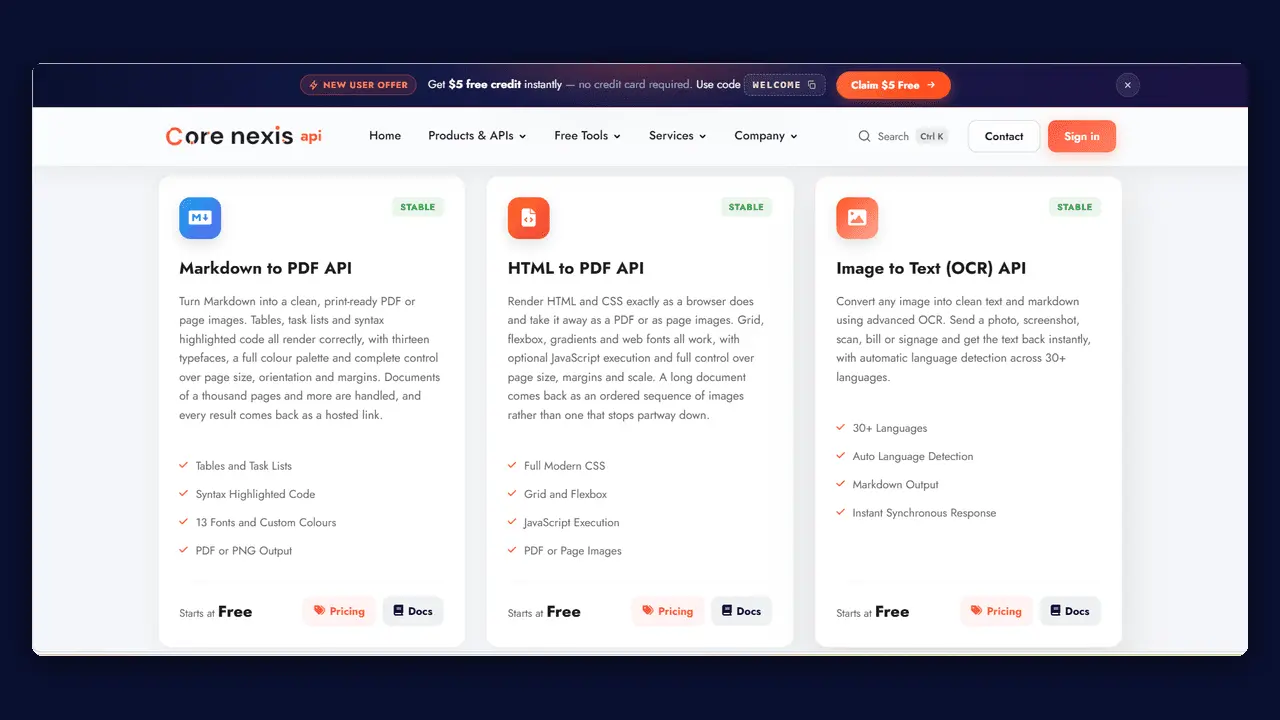The image size is (1280, 720).
Task: Click the HTML to PDF API title
Action: point(576,268)
